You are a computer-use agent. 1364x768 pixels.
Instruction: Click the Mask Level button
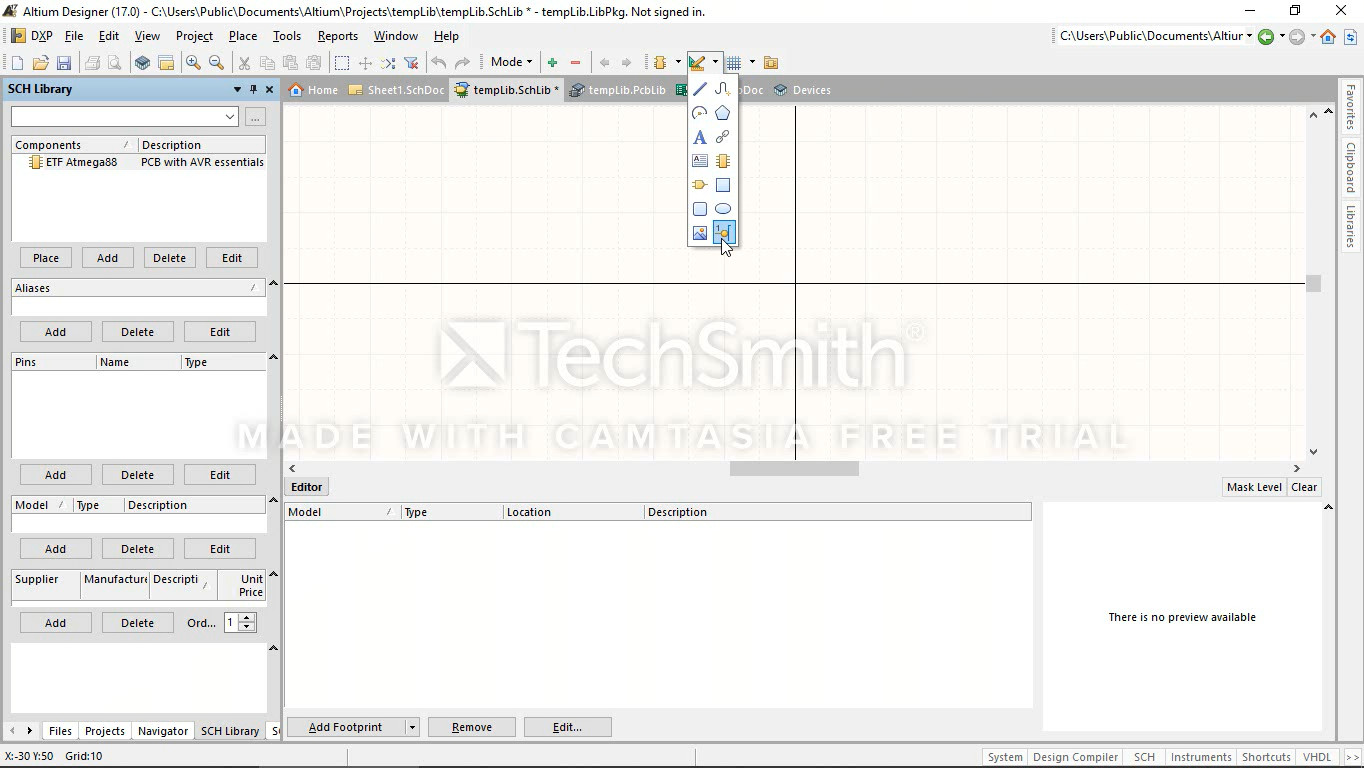click(1253, 487)
